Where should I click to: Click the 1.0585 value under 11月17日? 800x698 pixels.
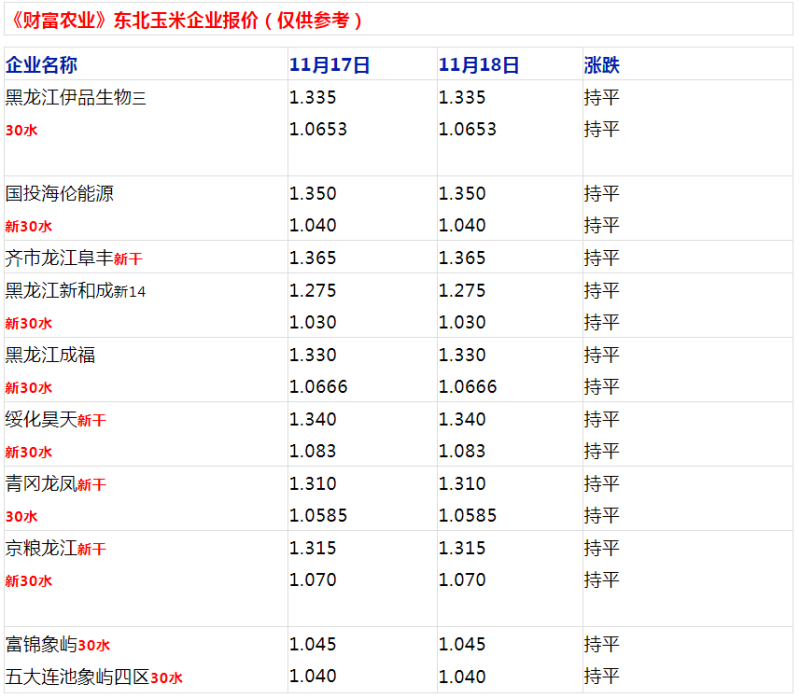[318, 515]
